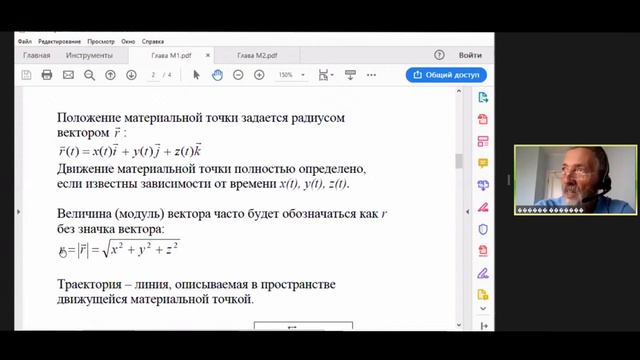Go to previous page arrow
The width and height of the screenshot is (640, 360).
[110, 75]
